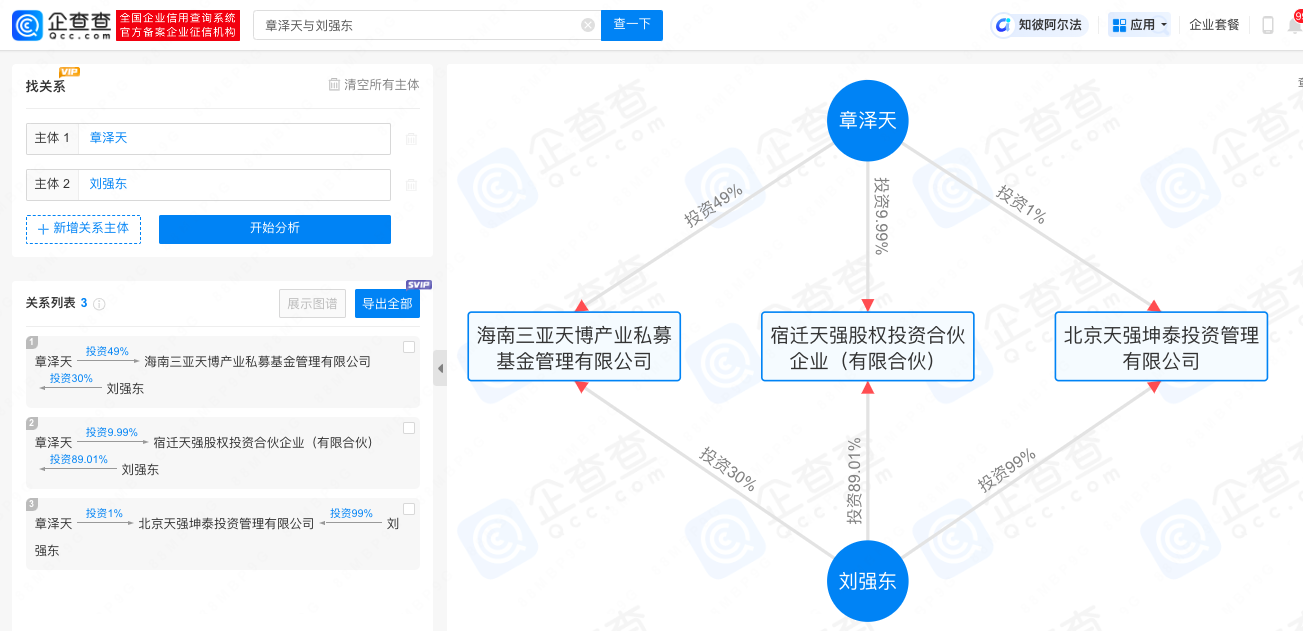Click the 找关系 panel heading
The width and height of the screenshot is (1303, 631).
tap(46, 86)
